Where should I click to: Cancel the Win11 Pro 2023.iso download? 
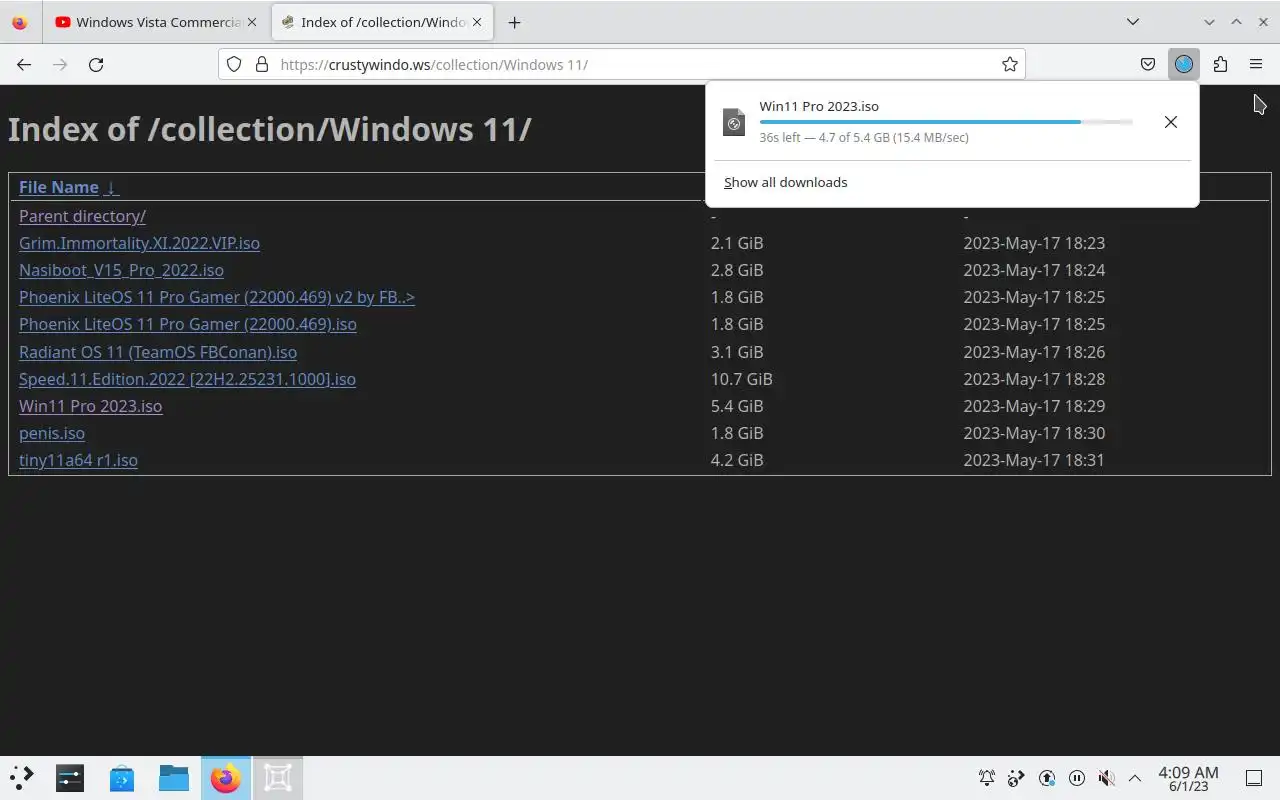[1170, 122]
